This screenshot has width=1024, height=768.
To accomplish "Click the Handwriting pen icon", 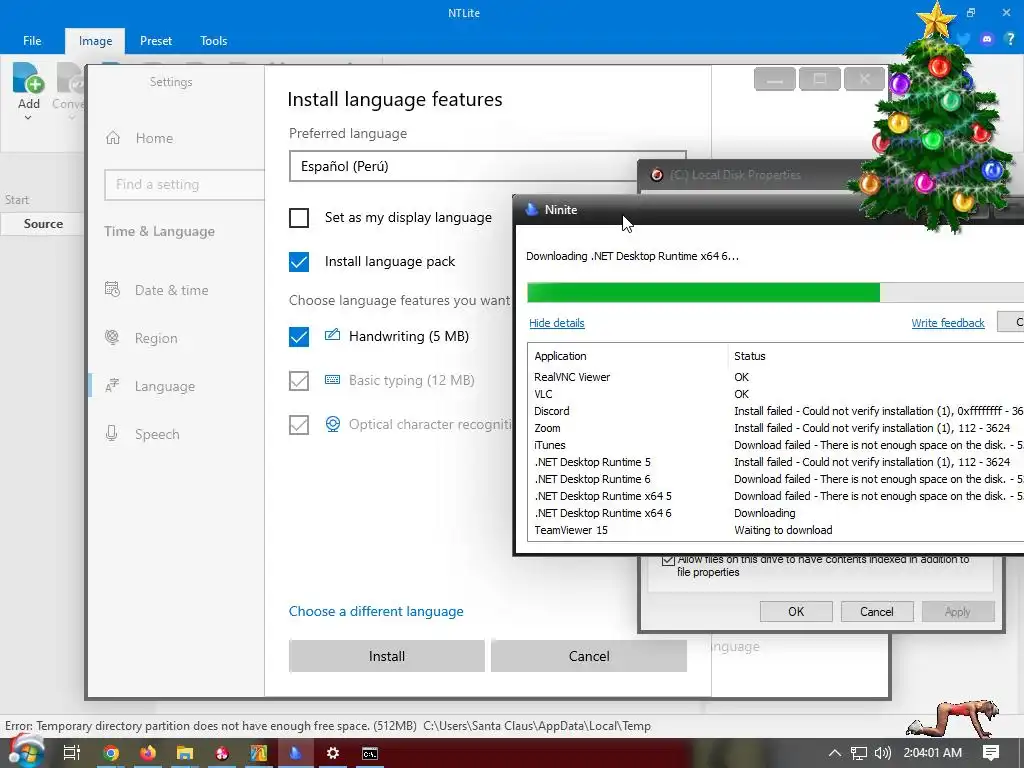I will point(332,336).
